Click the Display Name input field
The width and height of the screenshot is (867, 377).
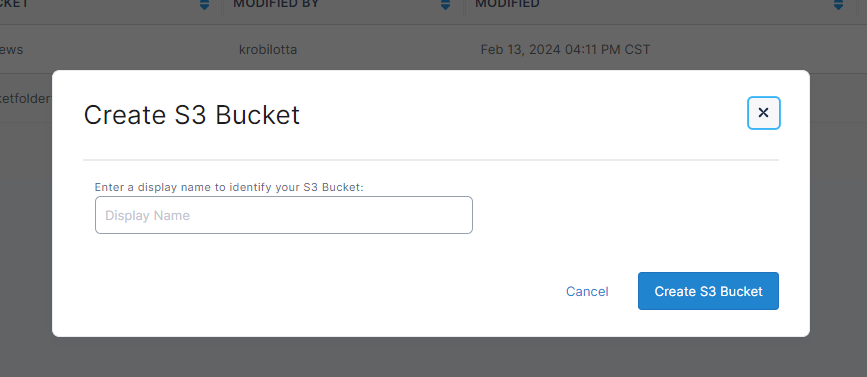tap(284, 215)
